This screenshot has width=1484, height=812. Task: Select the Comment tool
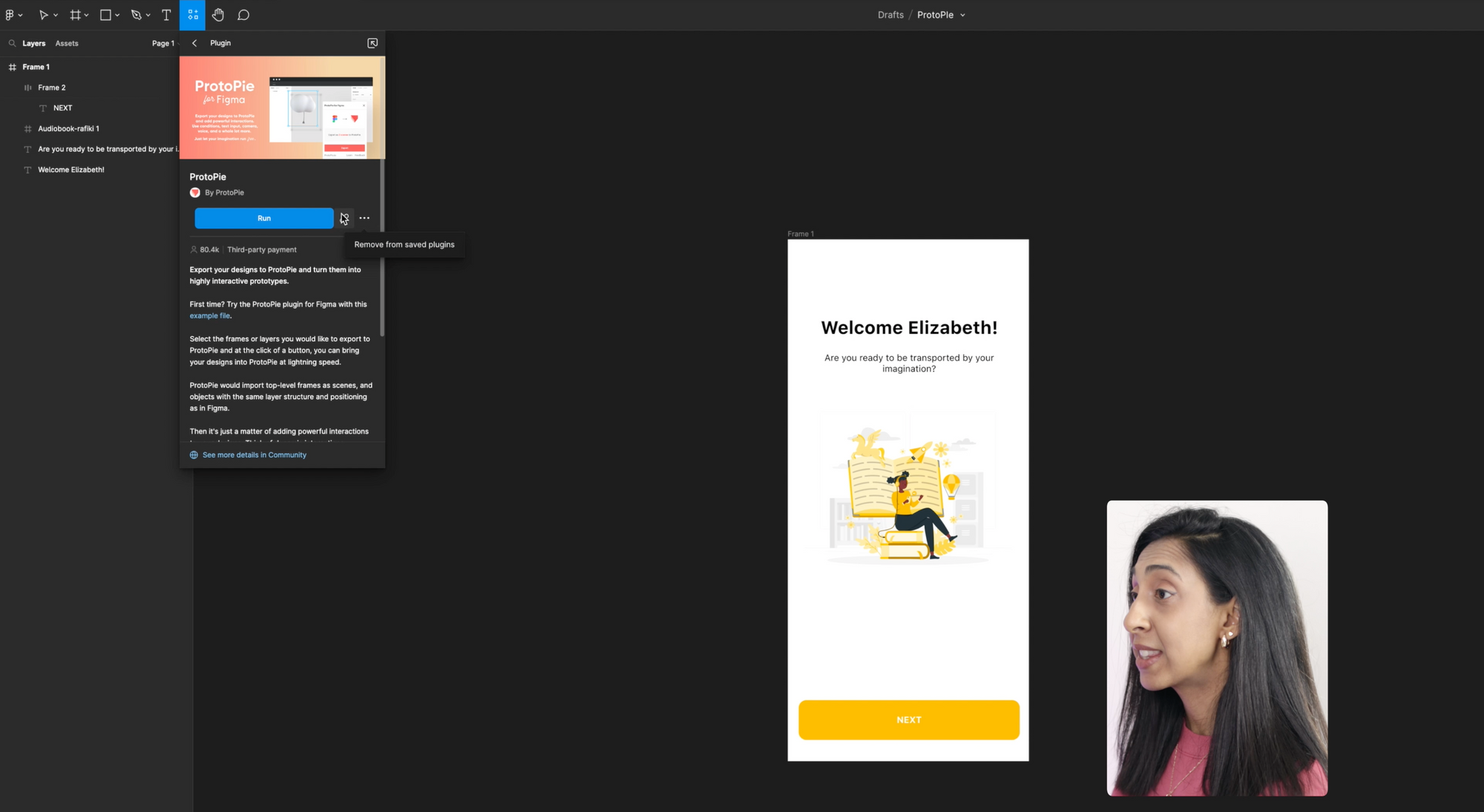(243, 15)
